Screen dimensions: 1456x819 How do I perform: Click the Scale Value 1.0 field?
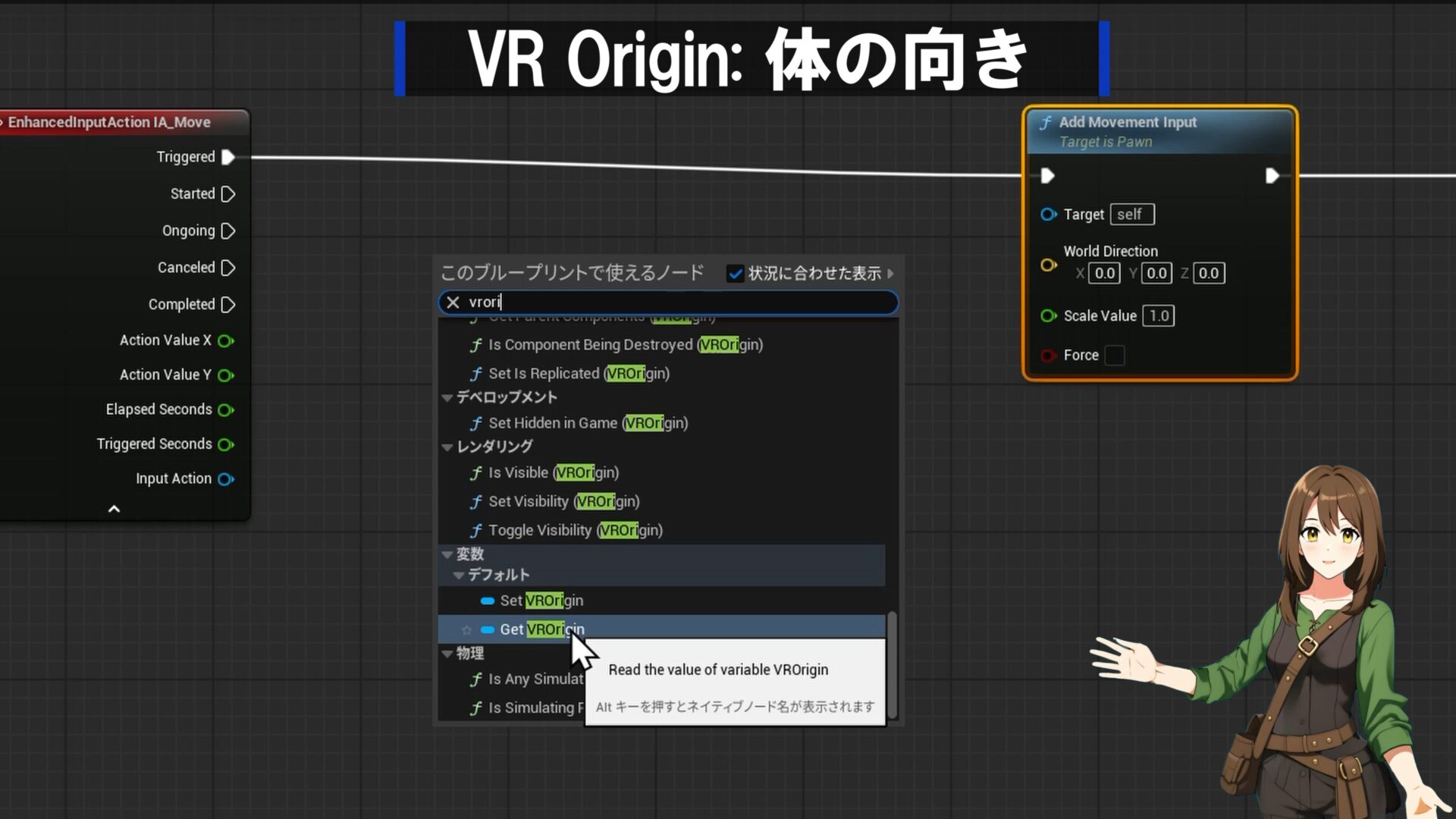point(1158,315)
